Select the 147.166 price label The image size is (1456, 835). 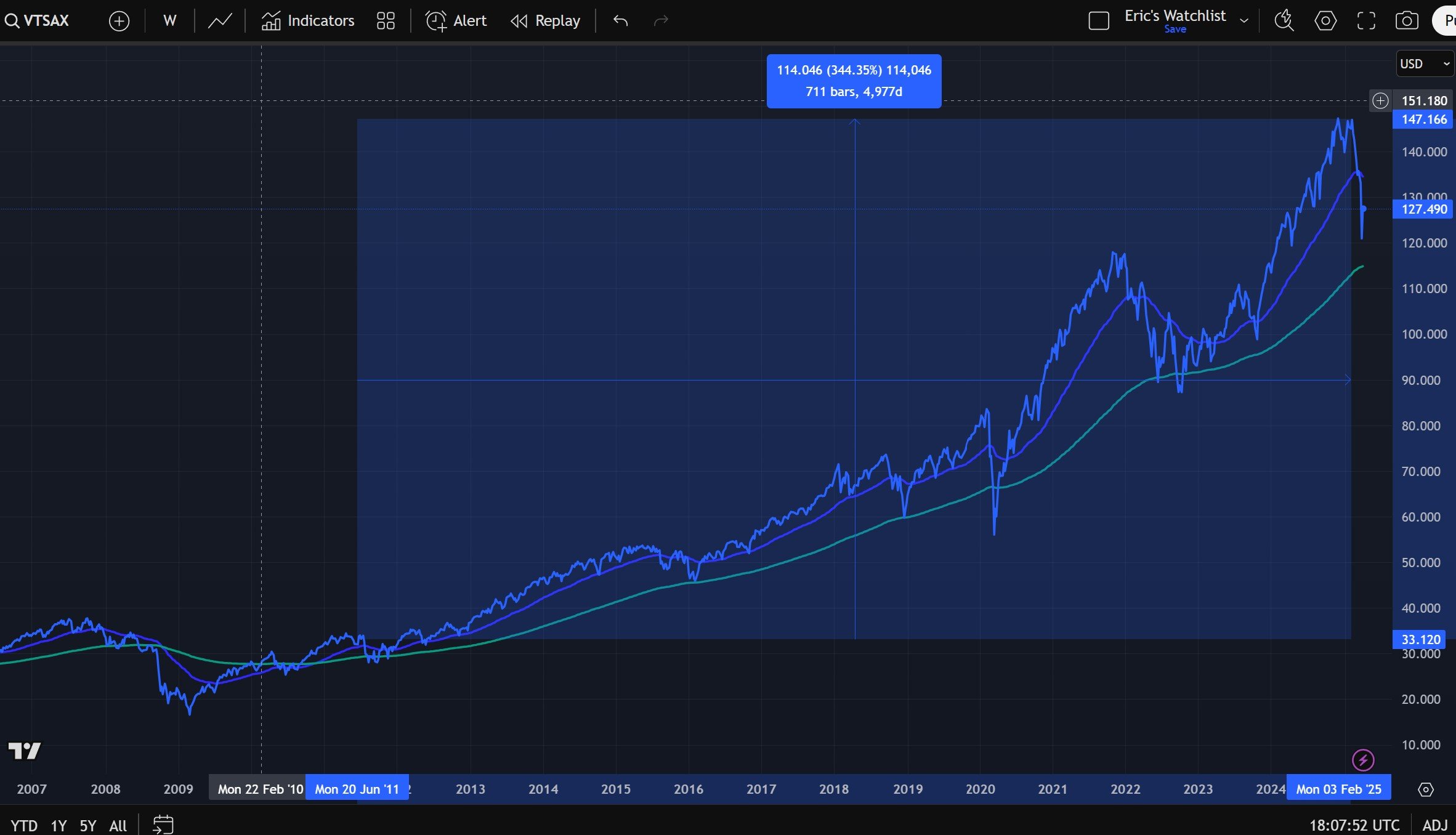click(x=1423, y=119)
